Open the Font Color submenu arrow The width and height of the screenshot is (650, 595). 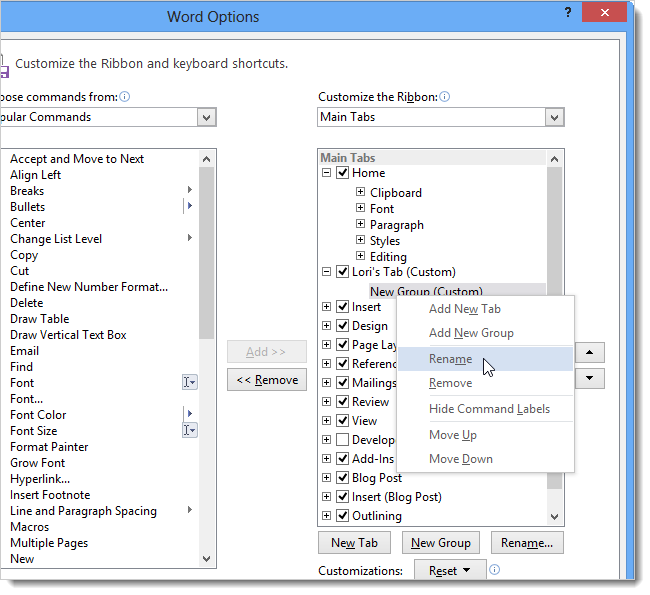coord(190,413)
